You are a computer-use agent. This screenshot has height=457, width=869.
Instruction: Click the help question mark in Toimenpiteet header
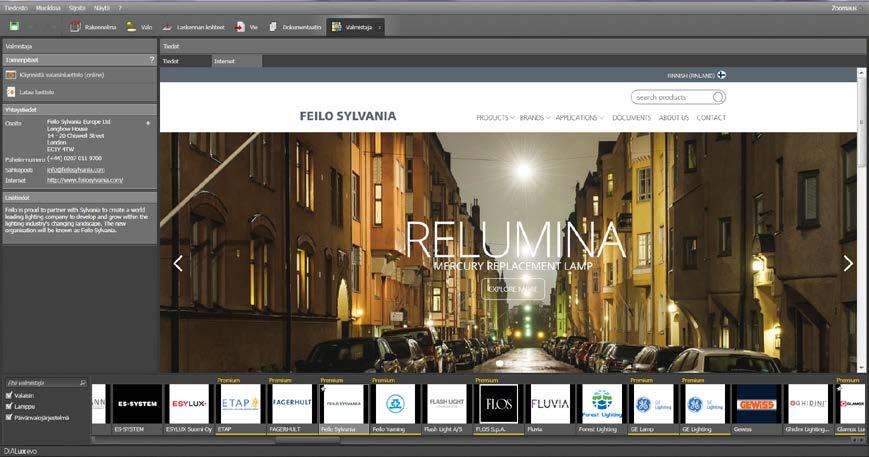point(152,59)
